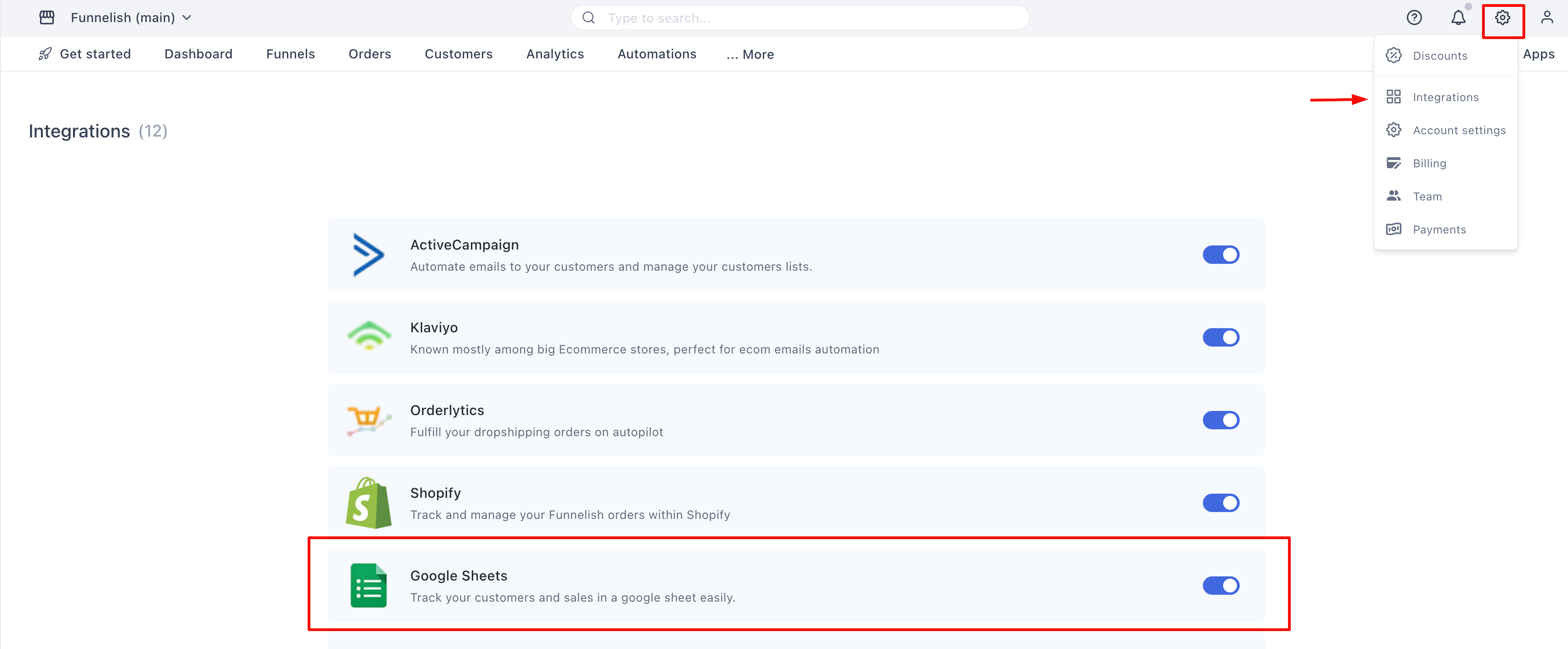Screen dimensions: 1568x649
Task: Switch off Google Sheets integration
Action: tap(1220, 585)
